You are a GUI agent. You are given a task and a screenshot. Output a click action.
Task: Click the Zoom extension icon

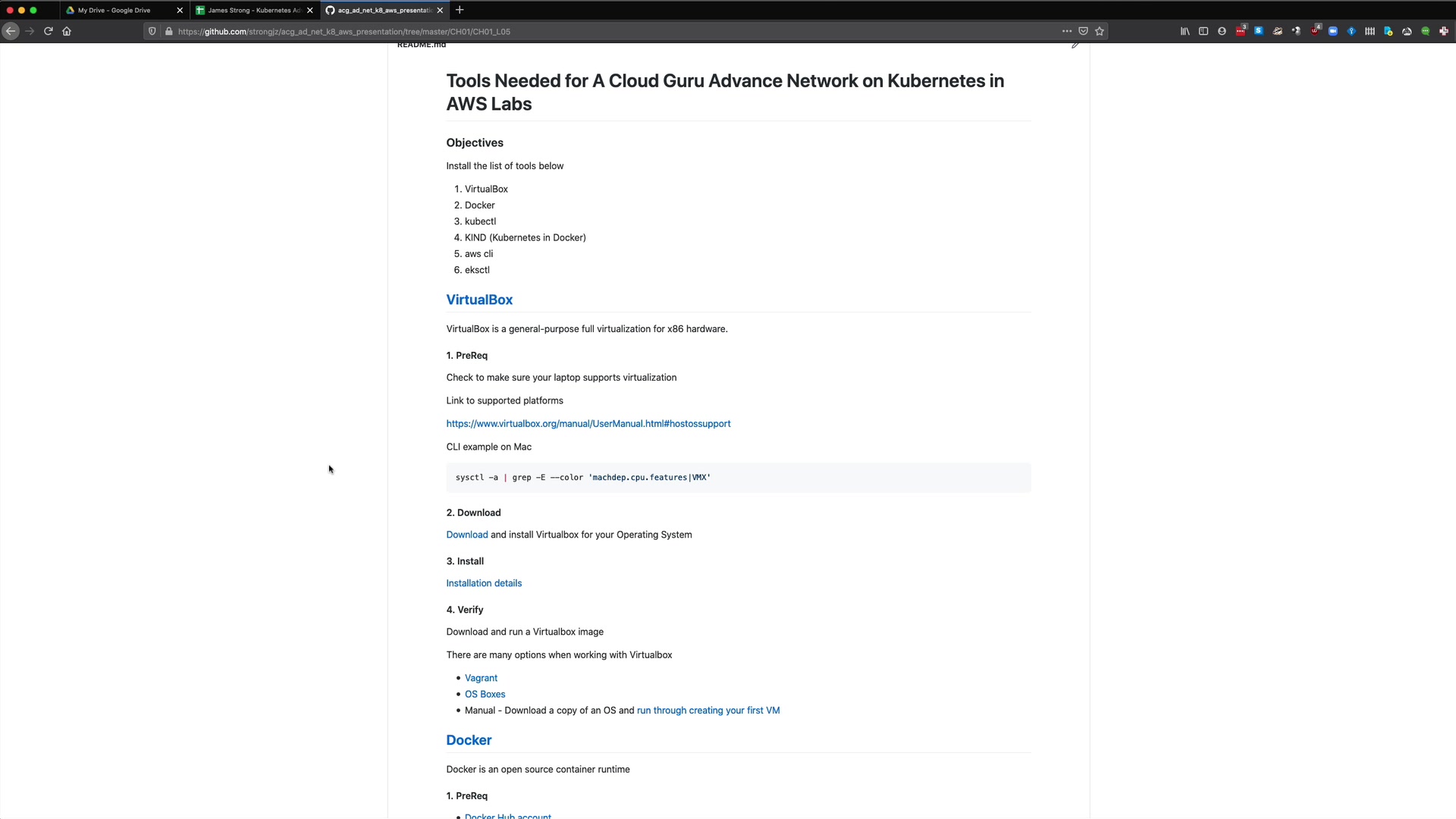pyautogui.click(x=1332, y=31)
